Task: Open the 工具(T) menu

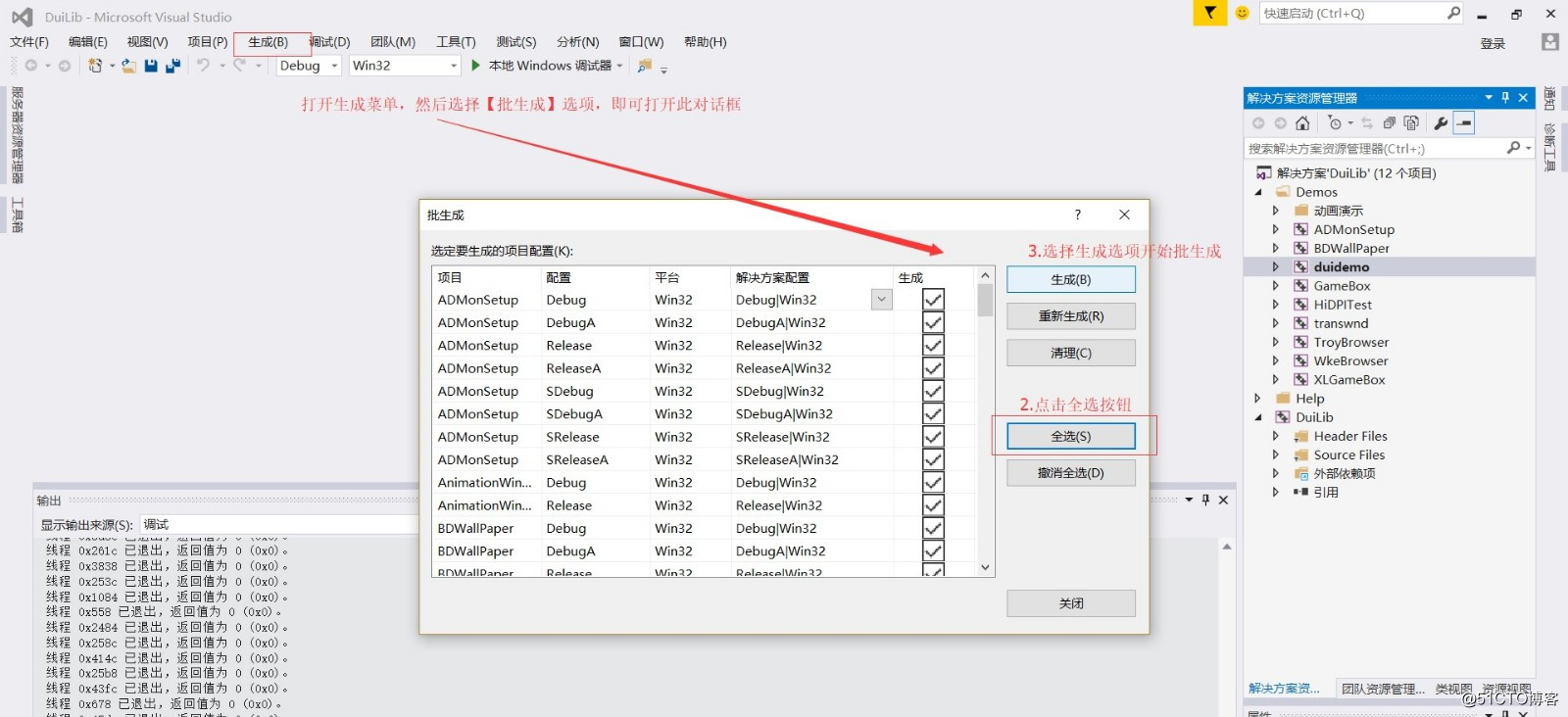Action: point(456,41)
